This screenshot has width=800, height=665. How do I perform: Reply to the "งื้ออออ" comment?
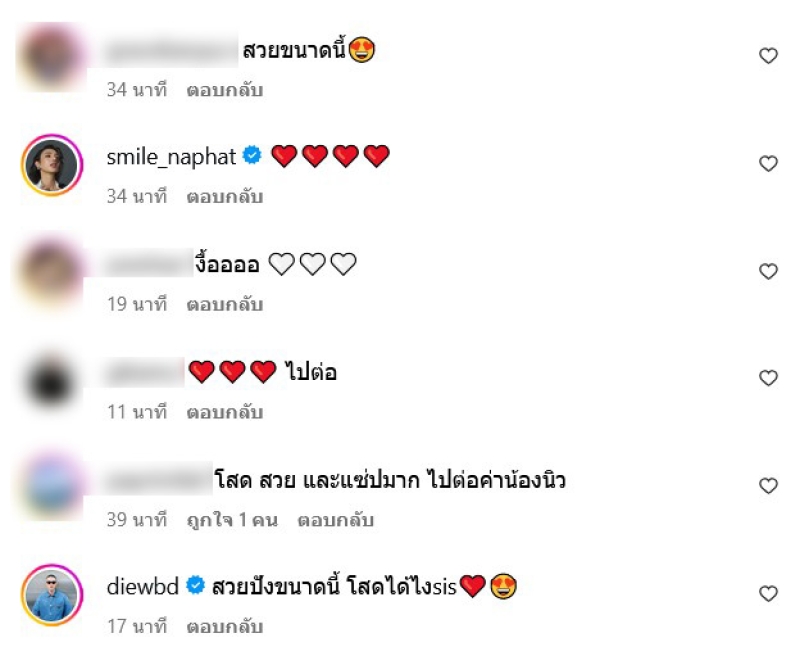tap(224, 305)
